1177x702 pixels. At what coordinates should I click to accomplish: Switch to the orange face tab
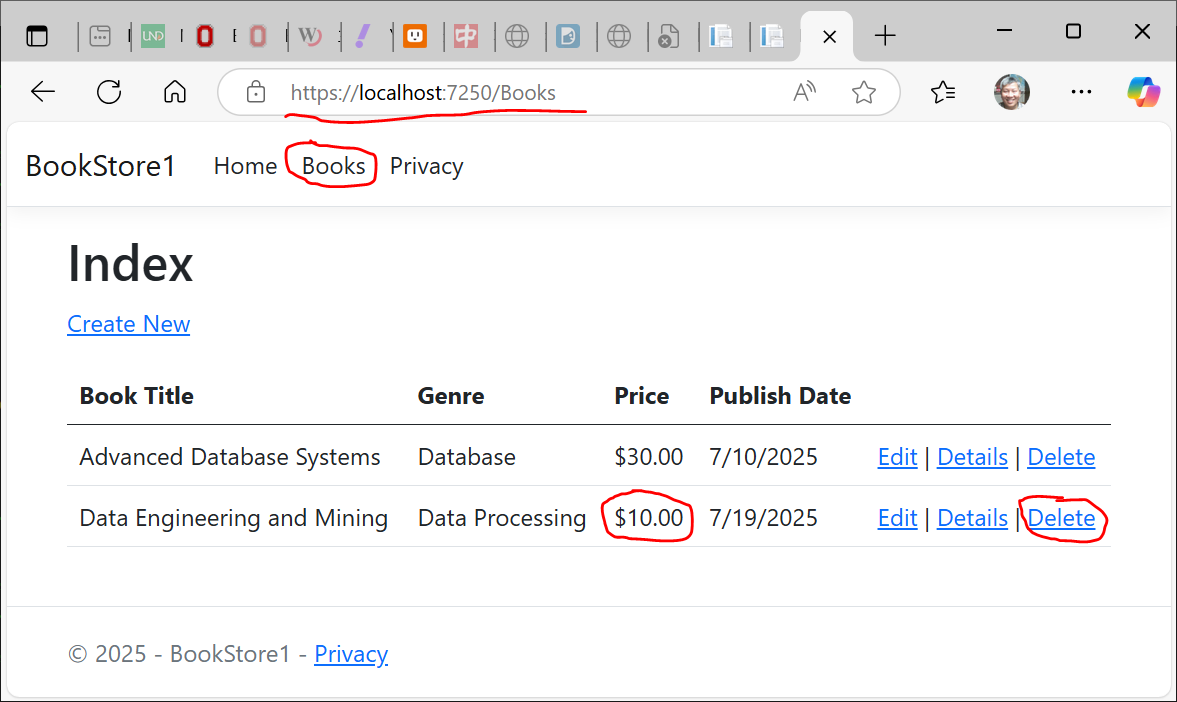point(414,35)
